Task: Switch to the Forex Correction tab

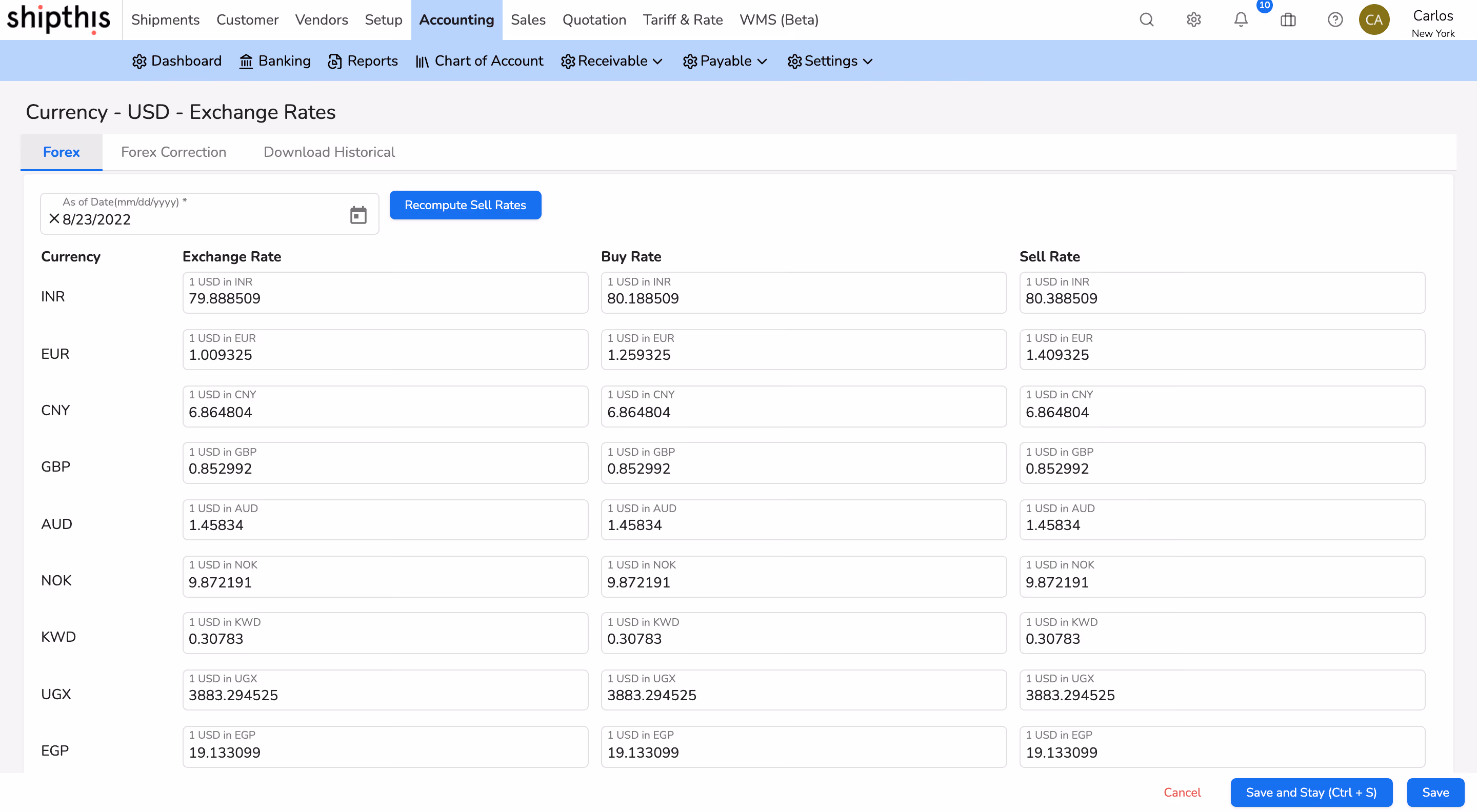Action: [174, 152]
